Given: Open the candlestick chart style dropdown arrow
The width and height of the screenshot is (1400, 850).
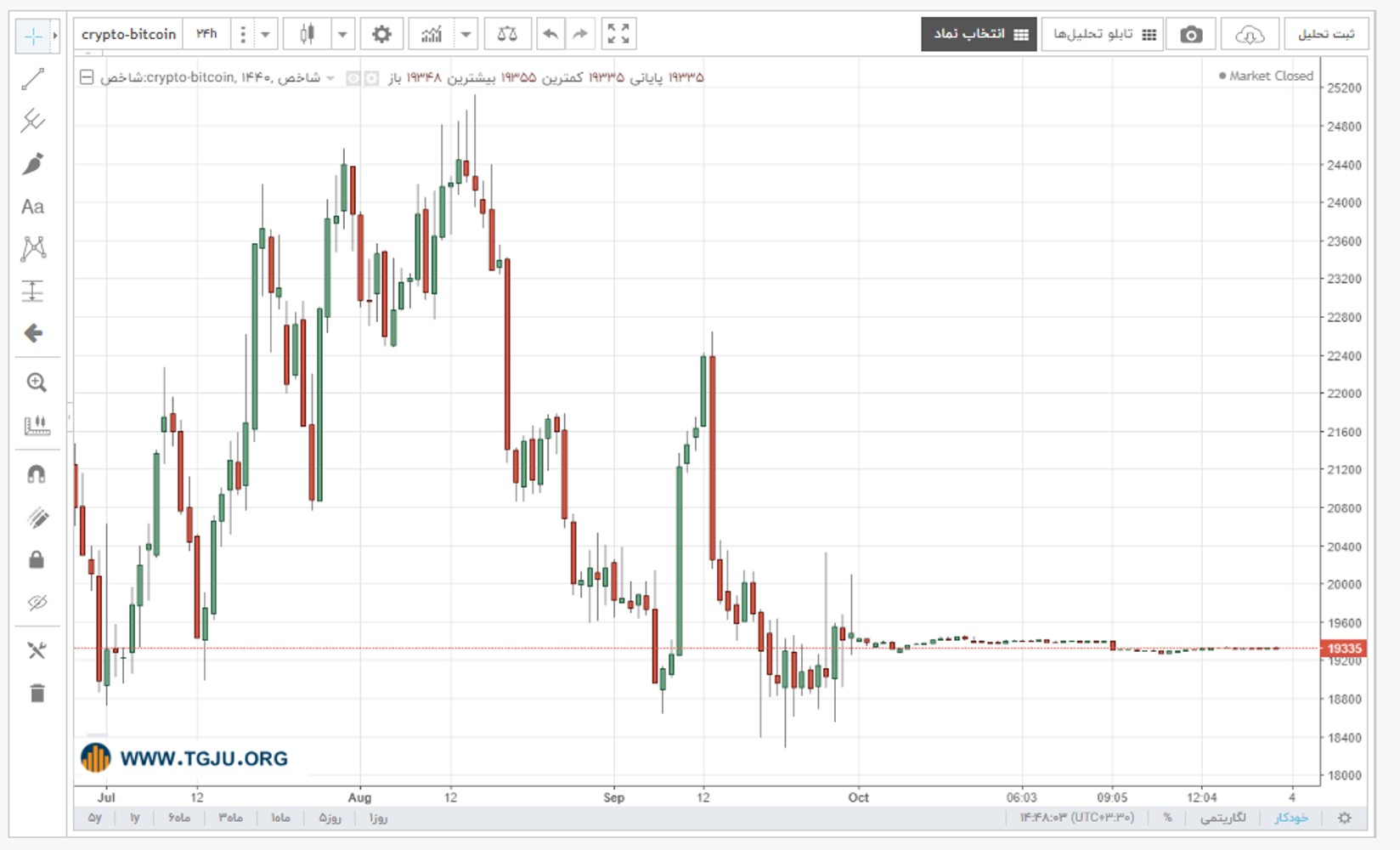Looking at the screenshot, I should coord(342,34).
